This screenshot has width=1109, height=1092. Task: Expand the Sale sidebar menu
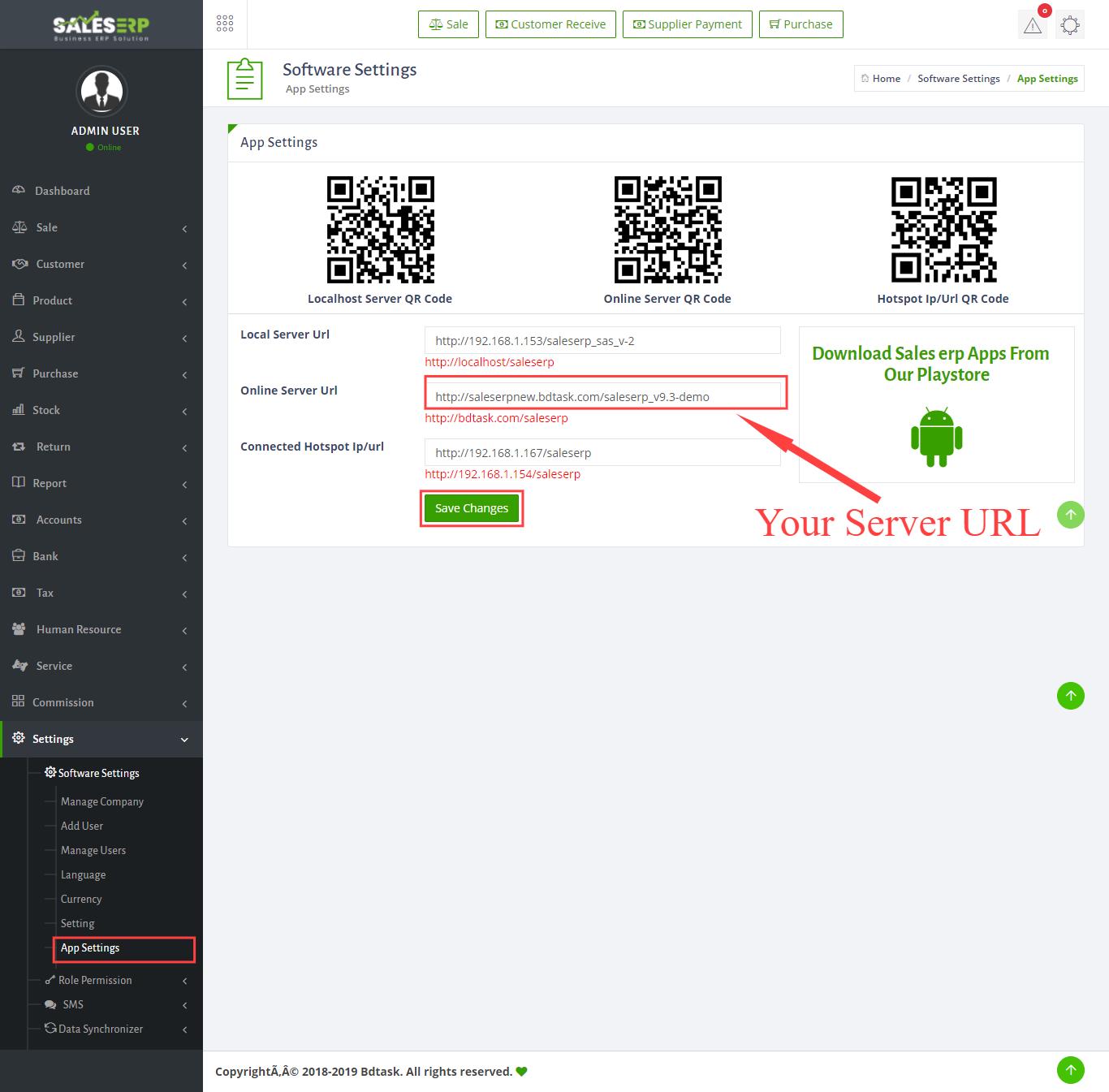(x=101, y=227)
